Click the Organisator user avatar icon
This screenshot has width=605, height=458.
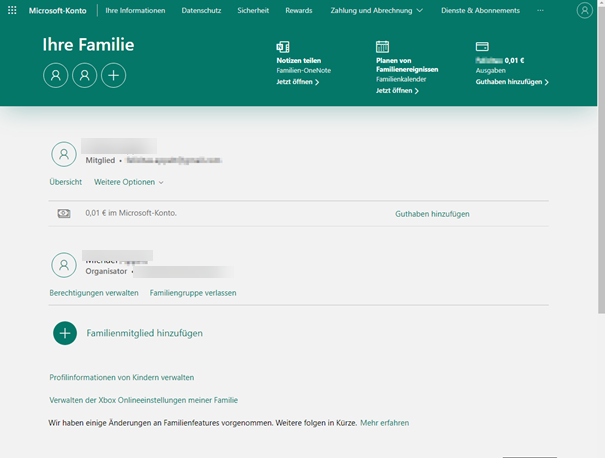pyautogui.click(x=64, y=265)
